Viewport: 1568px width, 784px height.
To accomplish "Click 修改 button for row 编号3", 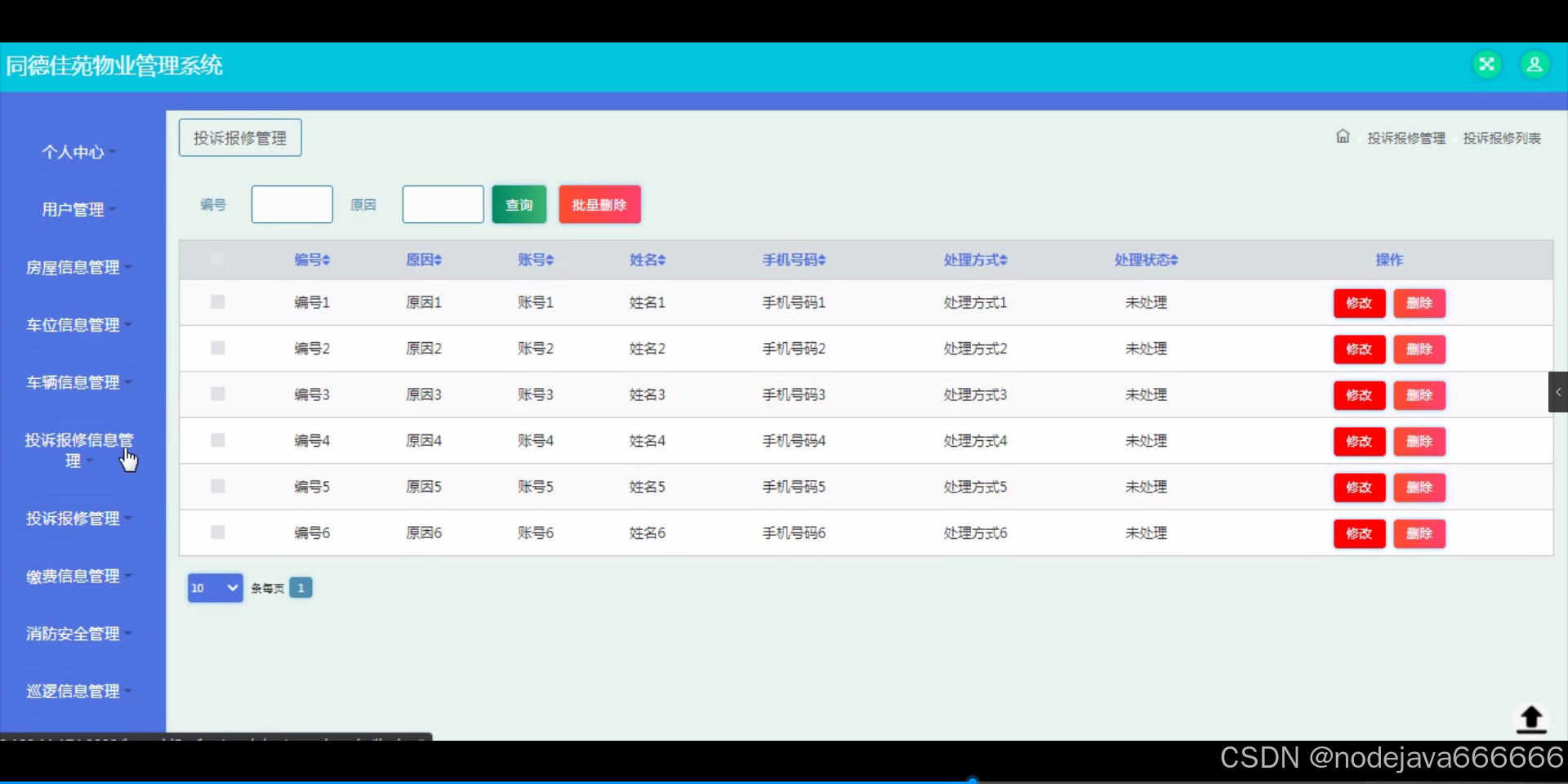I will [x=1359, y=395].
